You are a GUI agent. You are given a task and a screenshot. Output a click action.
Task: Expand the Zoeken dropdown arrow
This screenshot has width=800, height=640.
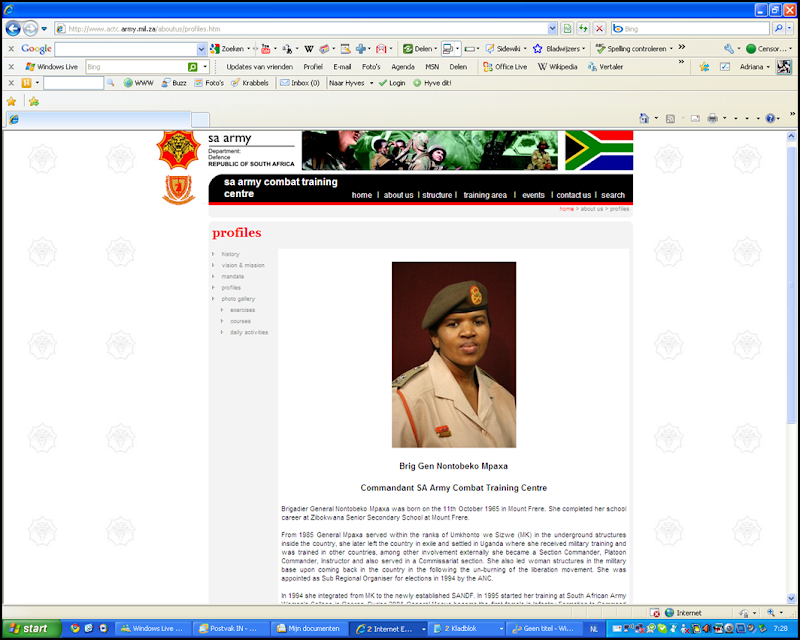tap(248, 49)
